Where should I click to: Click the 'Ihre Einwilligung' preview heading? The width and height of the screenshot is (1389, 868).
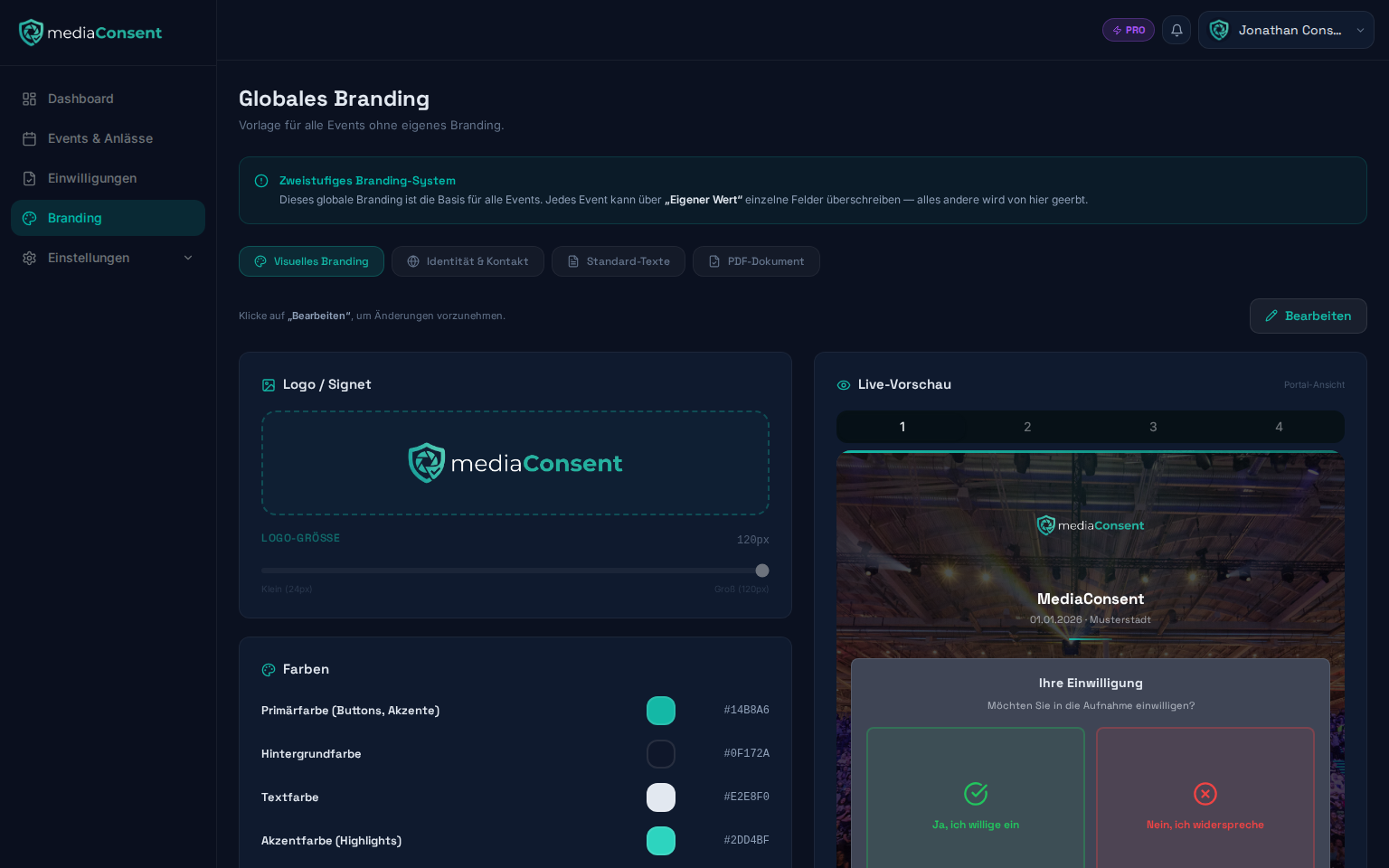pyautogui.click(x=1091, y=683)
